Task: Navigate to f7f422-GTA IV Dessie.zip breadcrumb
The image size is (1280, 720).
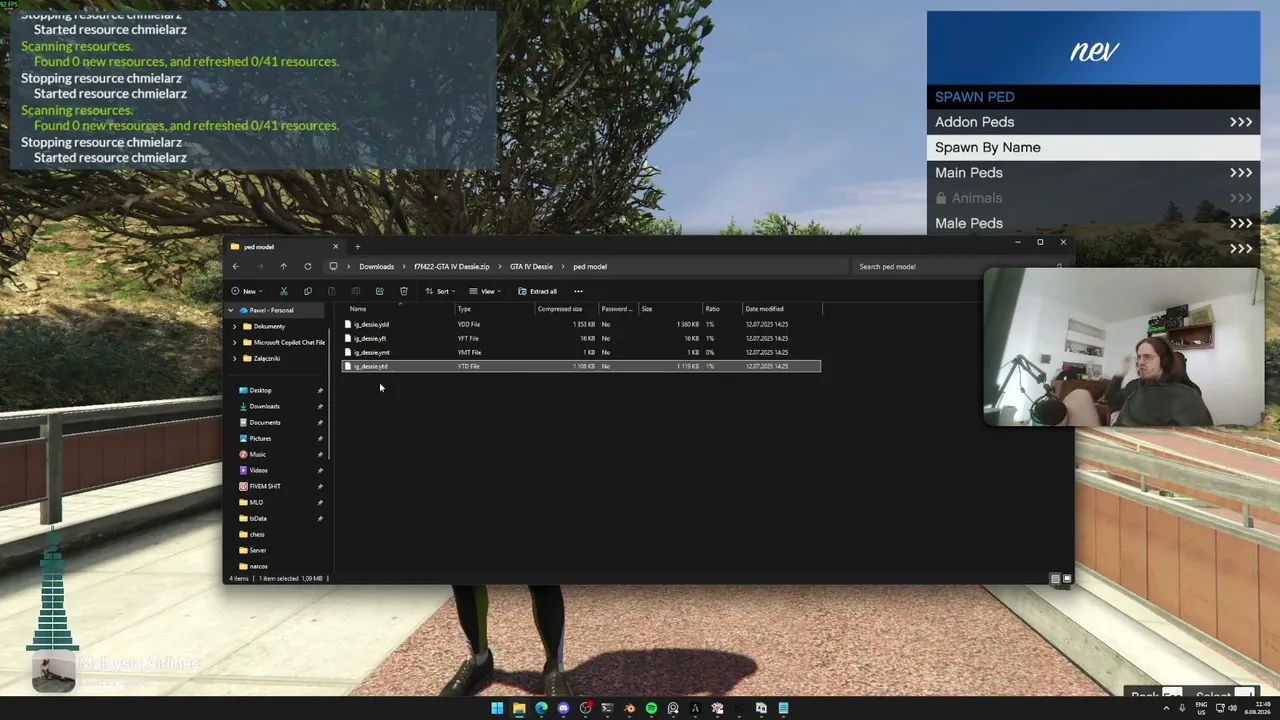Action: click(452, 267)
